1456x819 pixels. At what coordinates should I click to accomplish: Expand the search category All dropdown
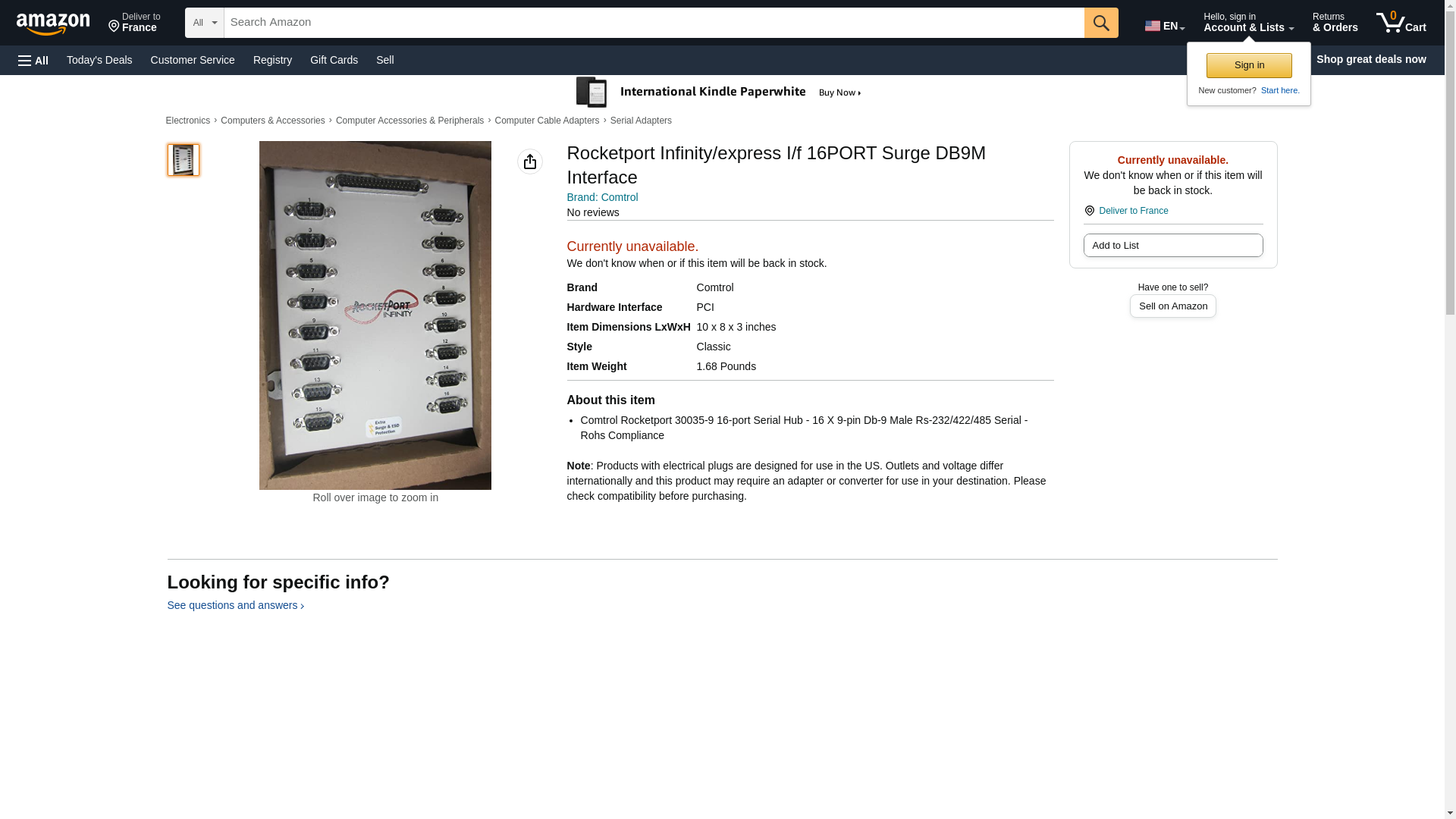click(204, 23)
